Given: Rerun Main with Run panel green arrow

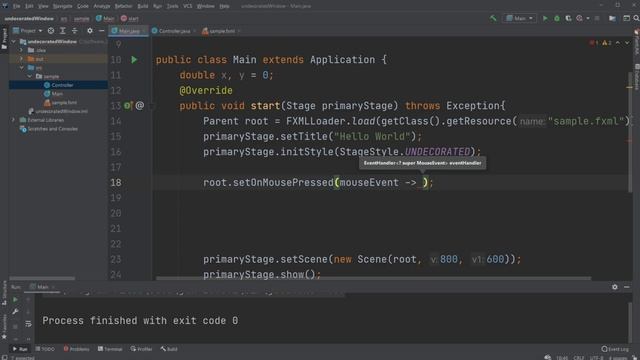Looking at the screenshot, I should click(x=15, y=300).
